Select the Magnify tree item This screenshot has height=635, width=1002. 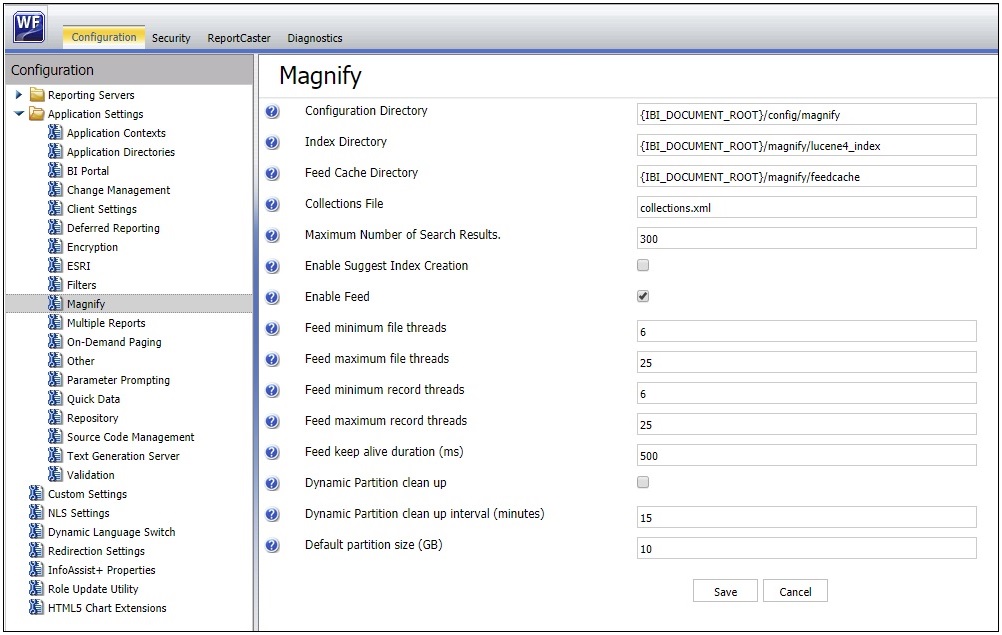[x=86, y=304]
